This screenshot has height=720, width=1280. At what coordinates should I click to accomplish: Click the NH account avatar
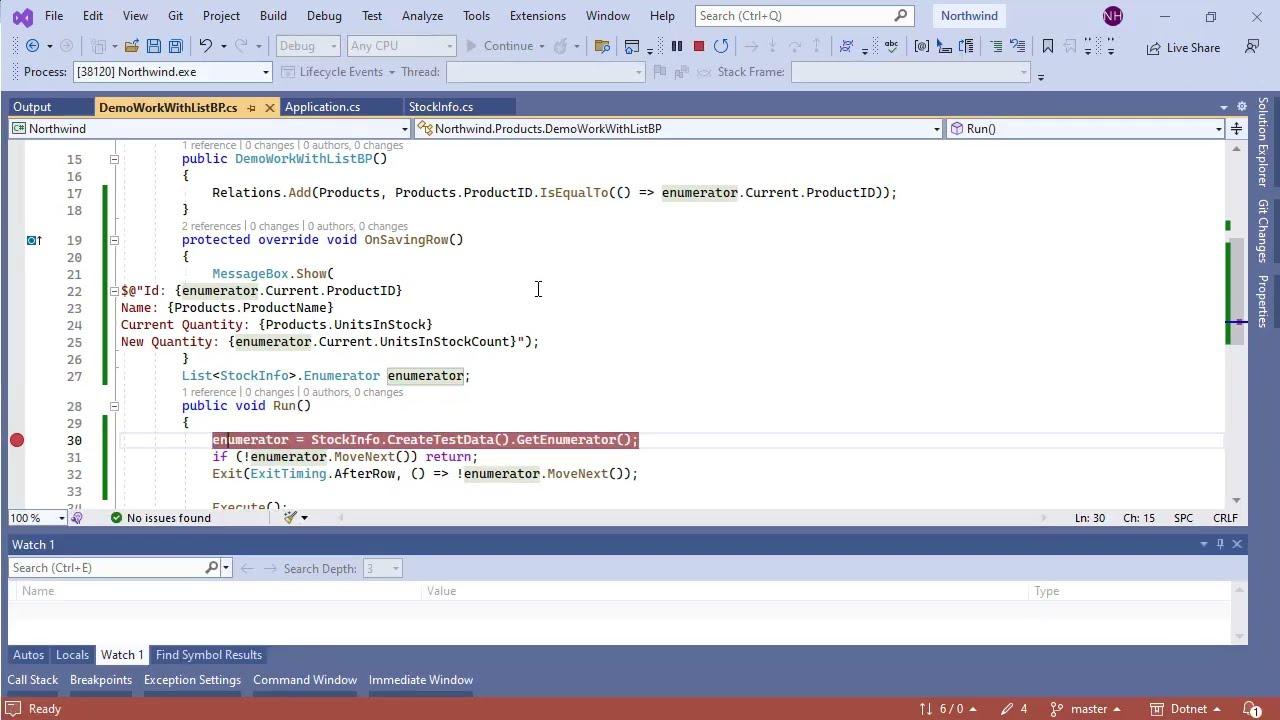point(1113,16)
